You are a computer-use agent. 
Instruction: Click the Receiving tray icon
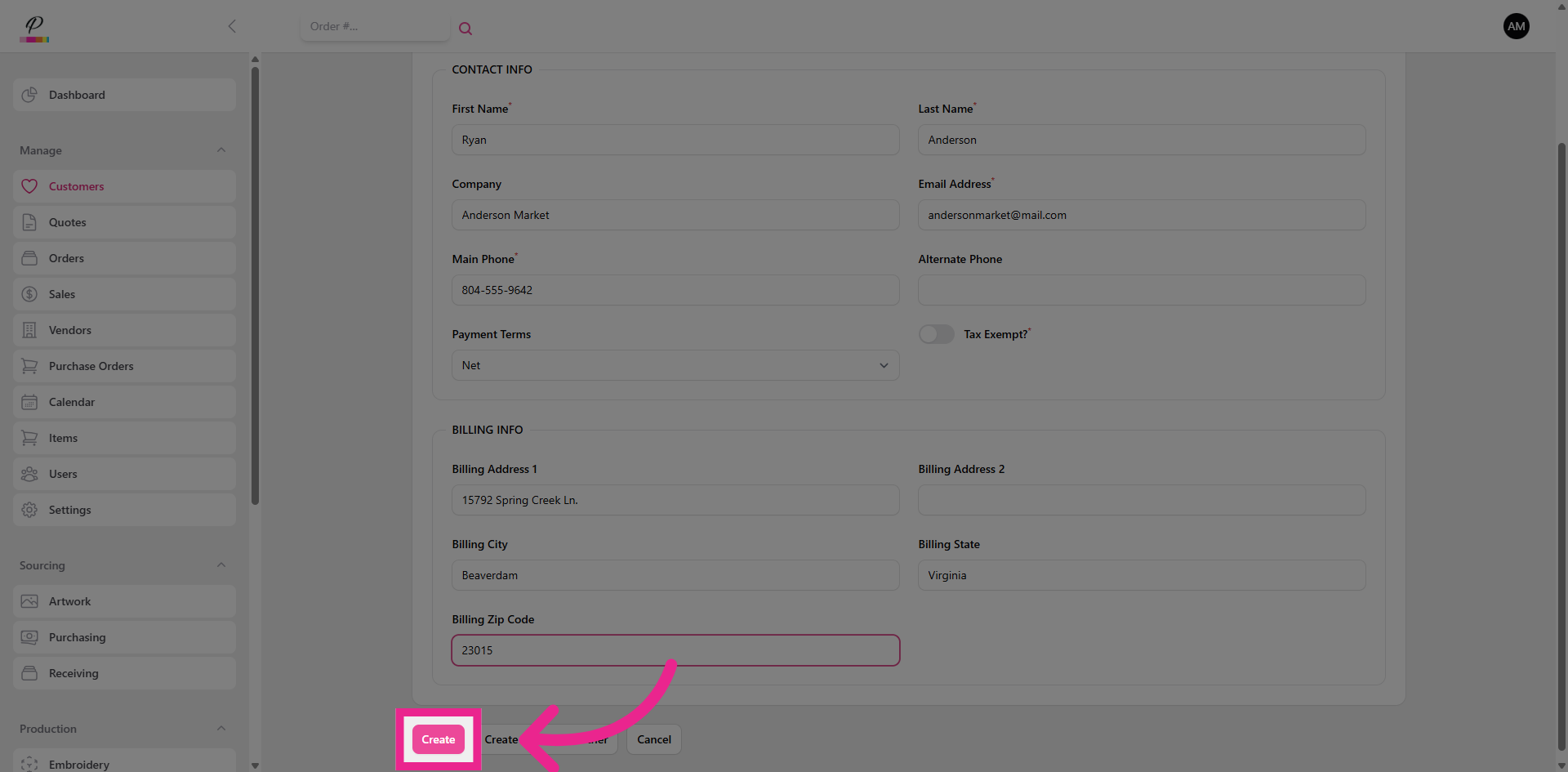(x=29, y=673)
